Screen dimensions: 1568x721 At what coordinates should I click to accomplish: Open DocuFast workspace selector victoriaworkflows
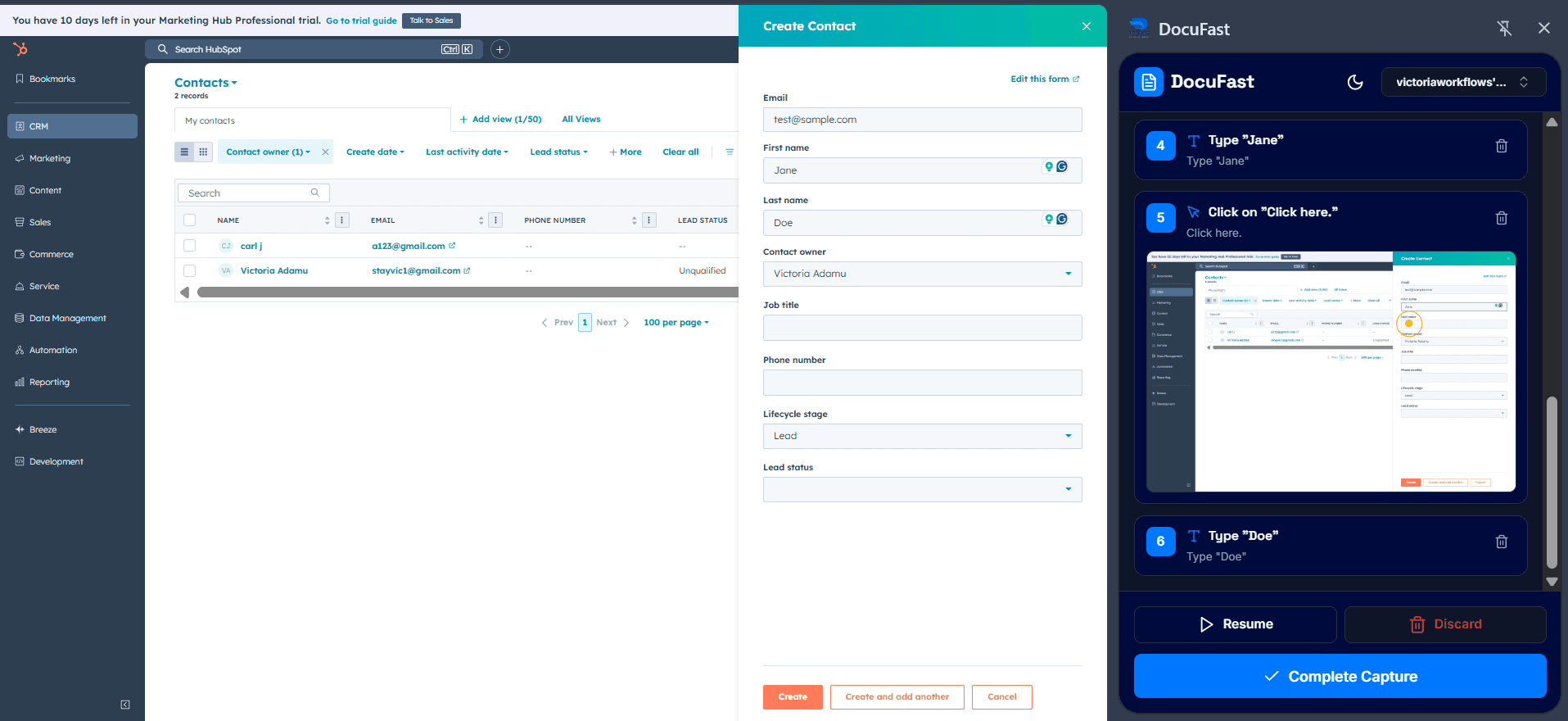click(1463, 82)
